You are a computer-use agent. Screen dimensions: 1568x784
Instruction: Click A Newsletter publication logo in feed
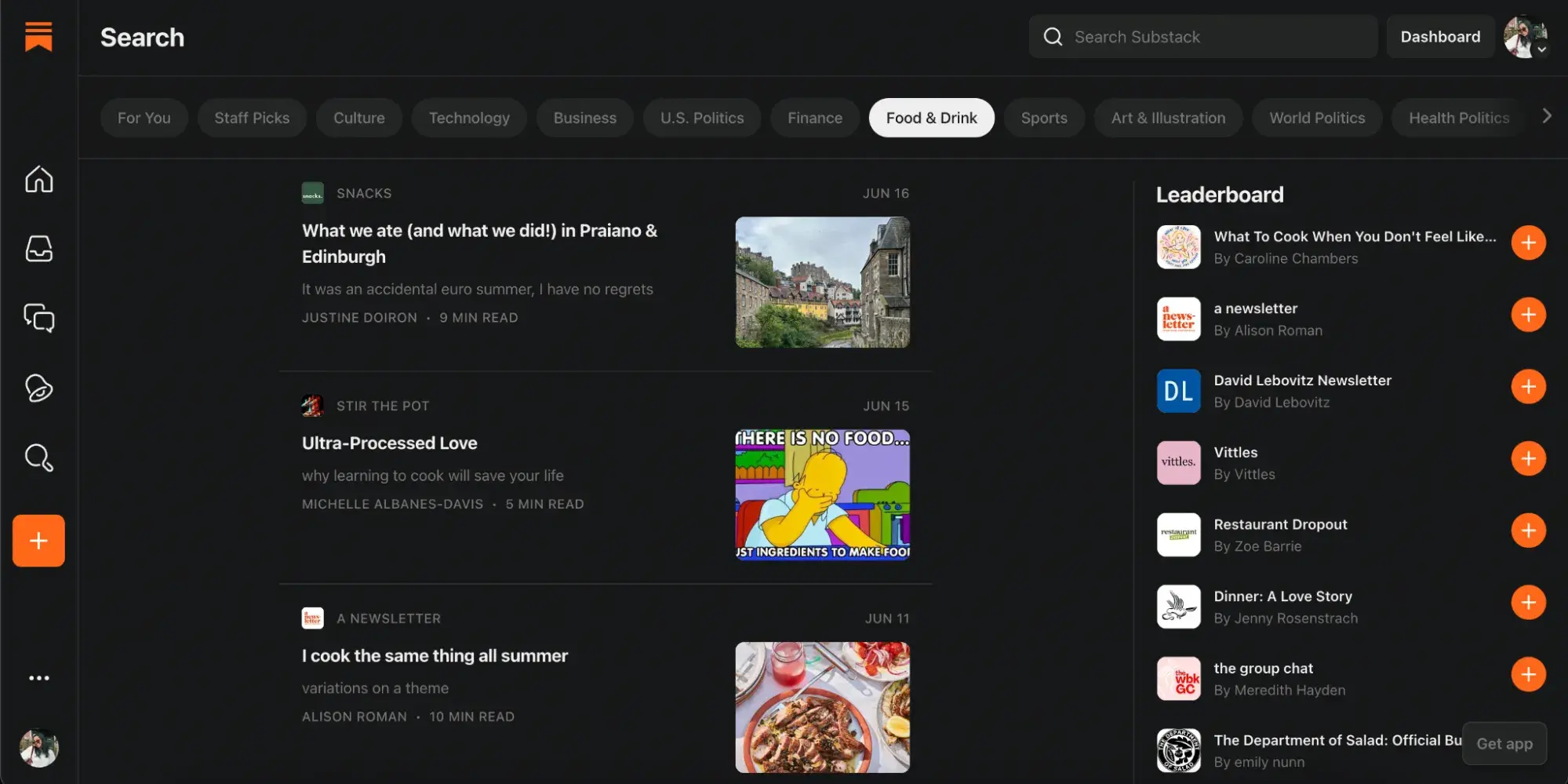[312, 618]
